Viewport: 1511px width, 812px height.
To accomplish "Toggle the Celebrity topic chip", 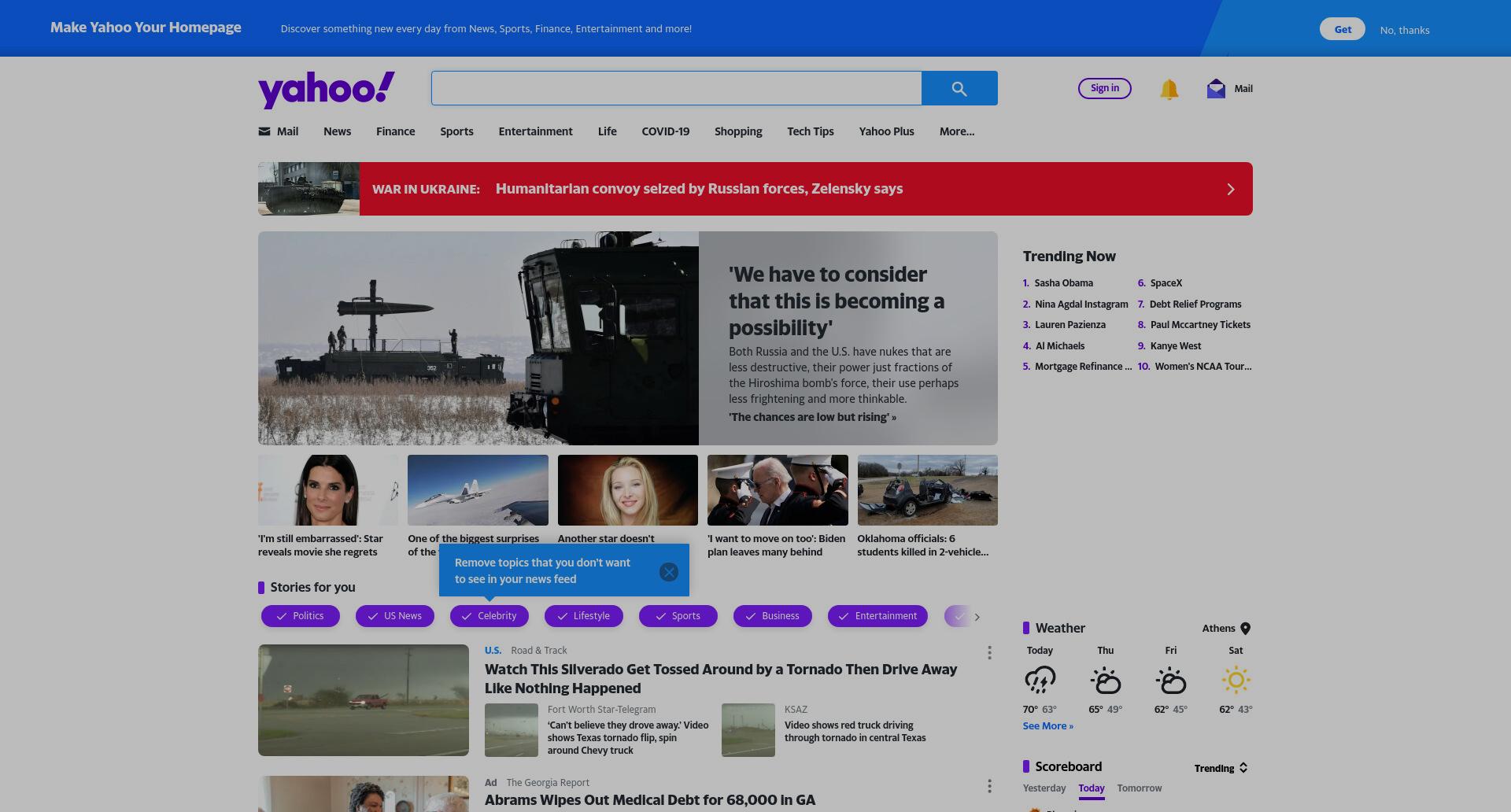I will [x=490, y=616].
